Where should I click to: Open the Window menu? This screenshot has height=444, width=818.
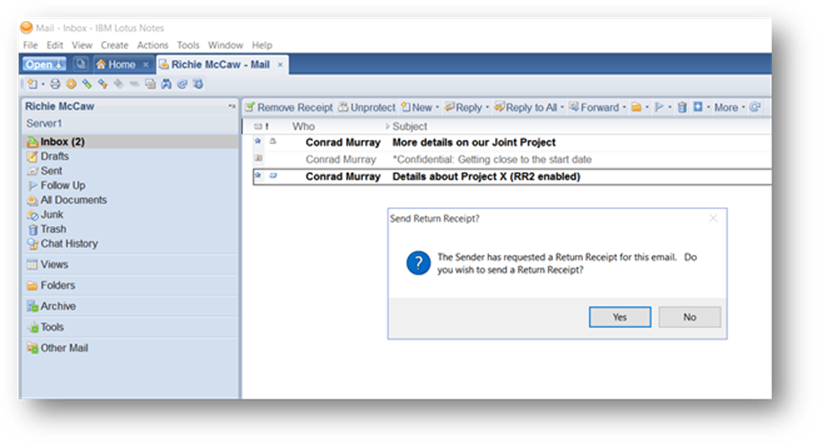pos(225,45)
